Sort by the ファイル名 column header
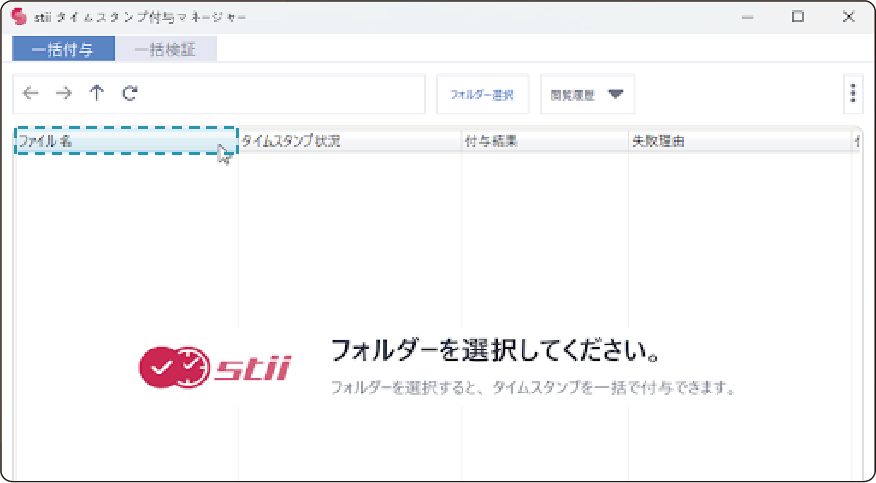The height and width of the screenshot is (483, 876). (125, 141)
